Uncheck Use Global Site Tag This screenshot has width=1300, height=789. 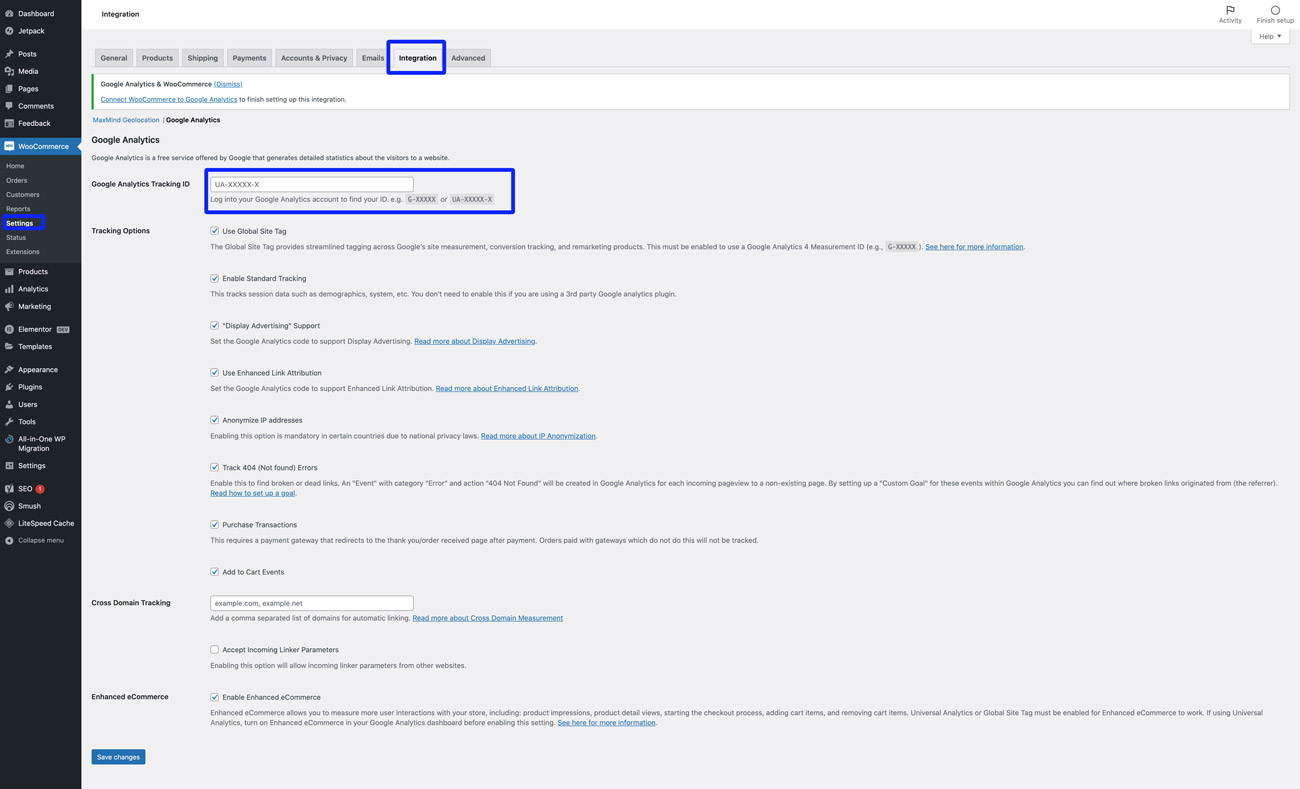(214, 231)
